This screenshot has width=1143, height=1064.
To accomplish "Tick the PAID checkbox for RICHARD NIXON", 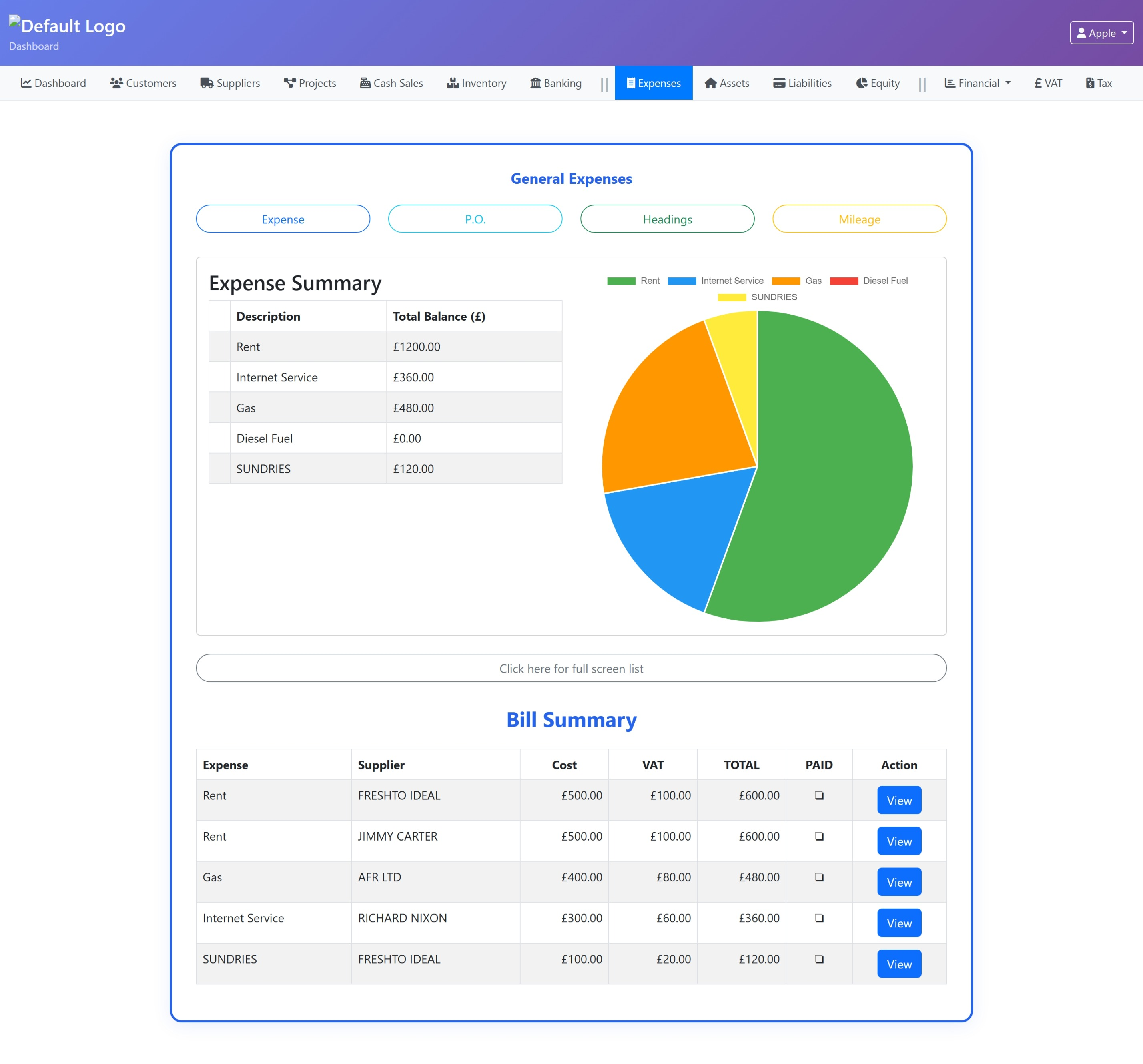I will [x=819, y=918].
